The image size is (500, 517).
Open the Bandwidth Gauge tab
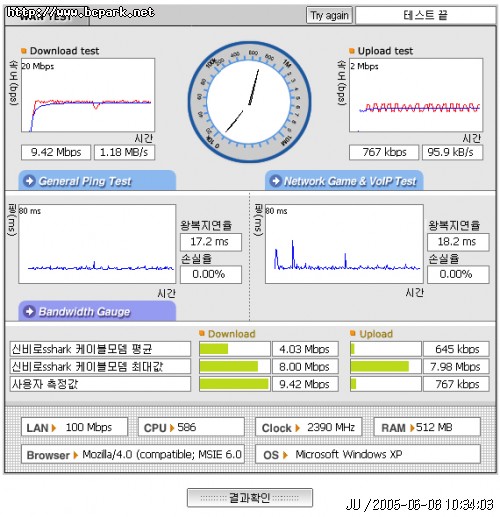pyautogui.click(x=97, y=311)
